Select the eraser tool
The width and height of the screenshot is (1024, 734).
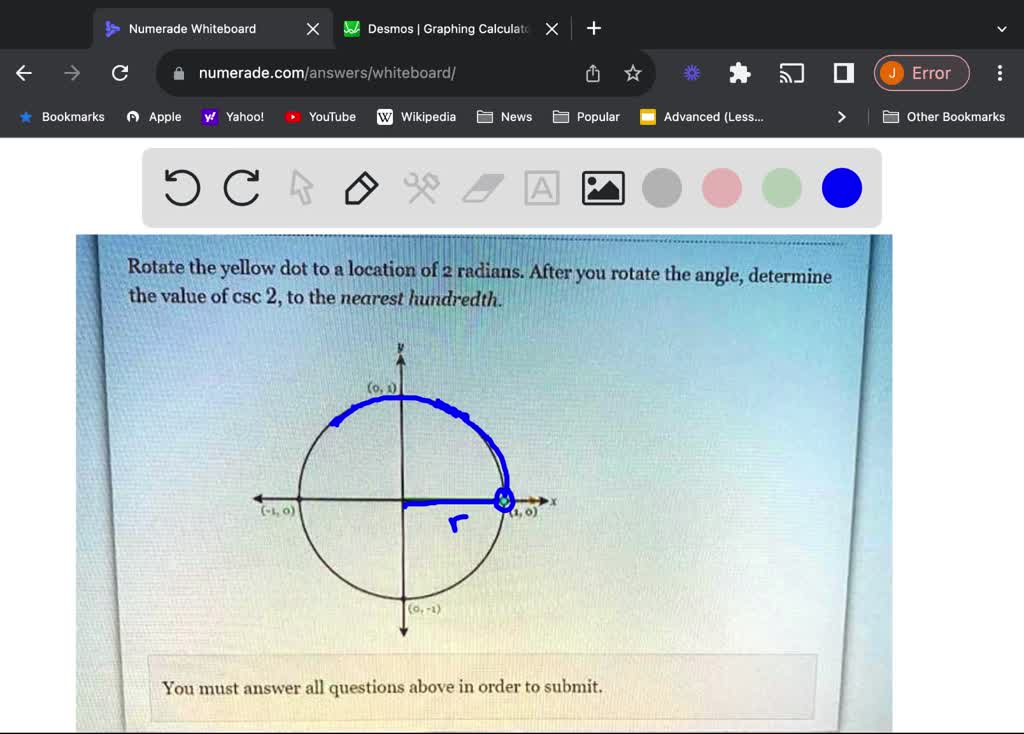[482, 188]
